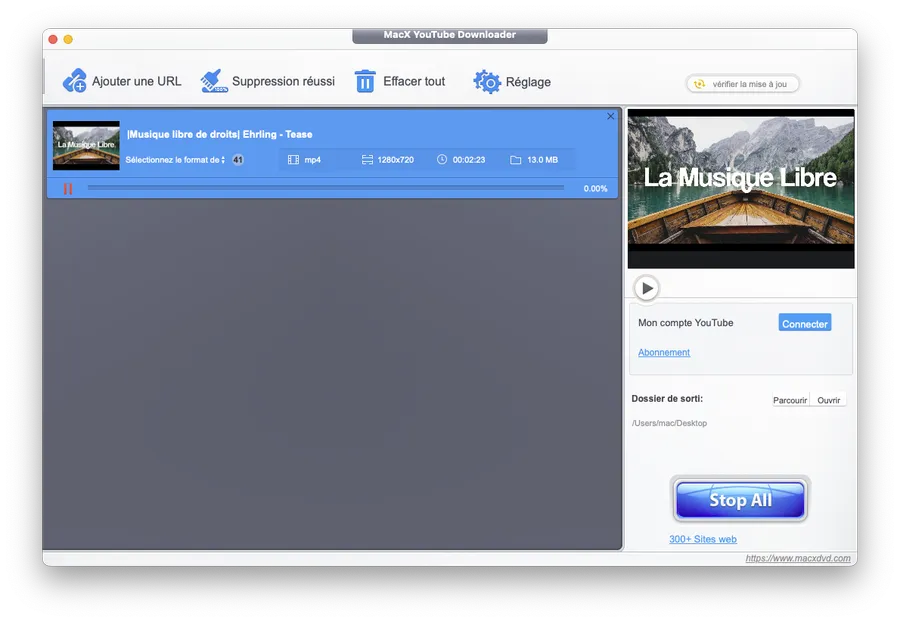The height and width of the screenshot is (622, 900).
Task: Remove the Ehrling - Tease item with X
Action: click(611, 116)
